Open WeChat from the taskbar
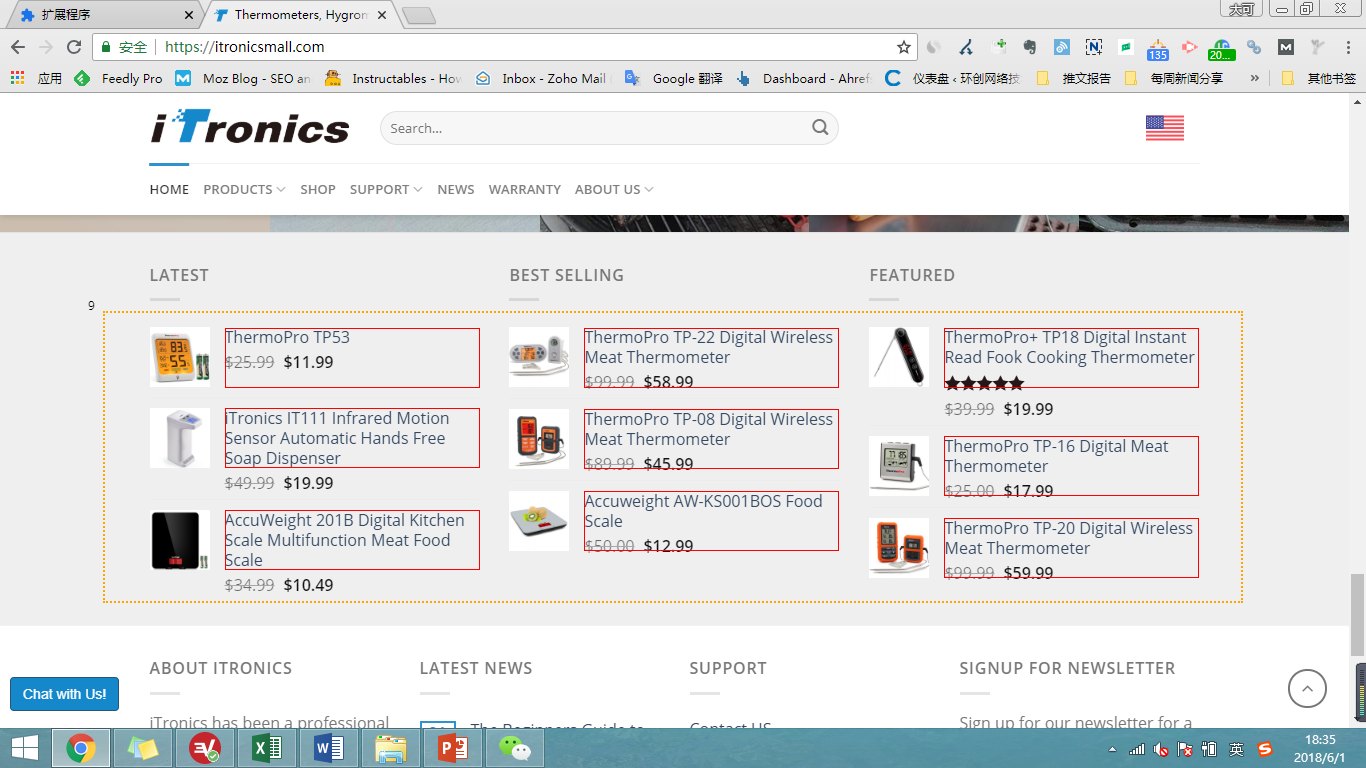Image resolution: width=1366 pixels, height=768 pixels. click(x=514, y=748)
